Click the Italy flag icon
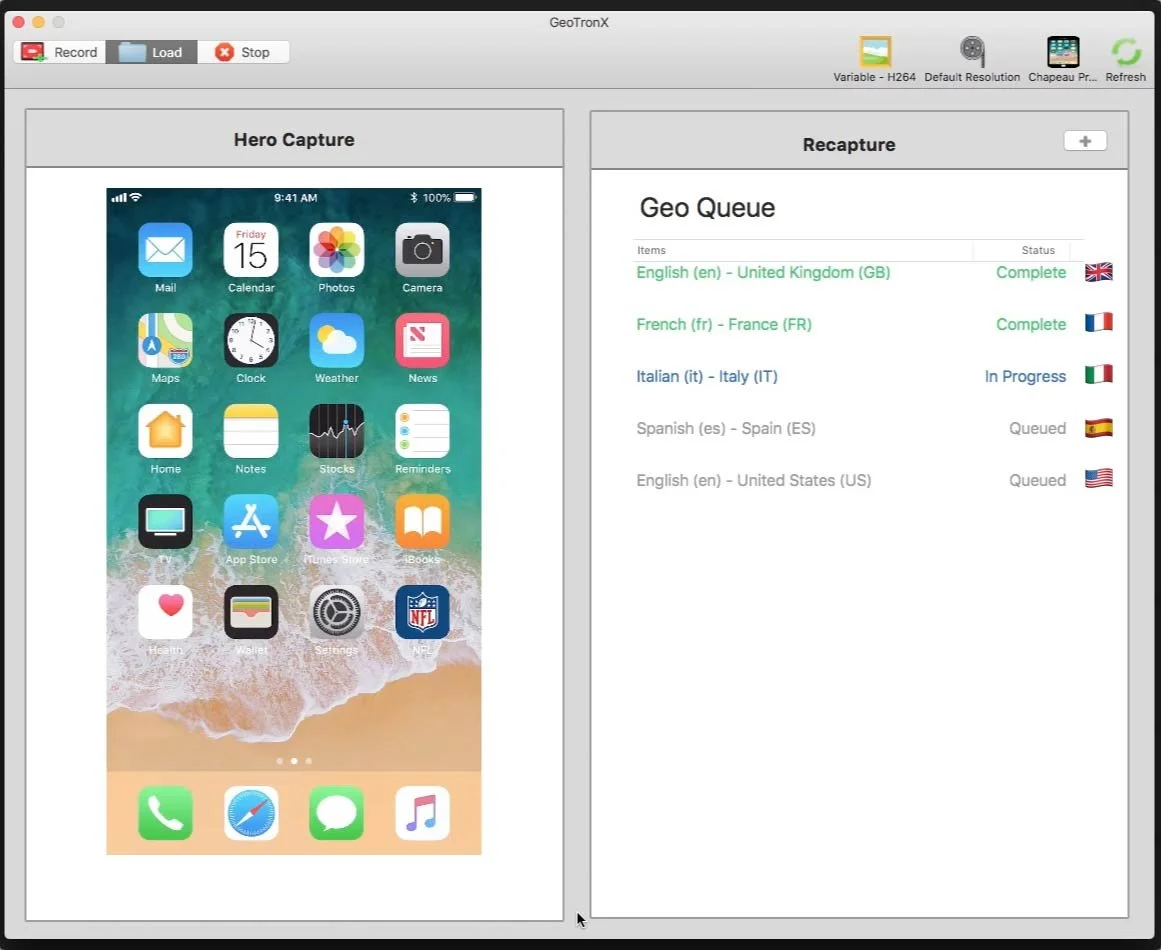 point(1099,374)
